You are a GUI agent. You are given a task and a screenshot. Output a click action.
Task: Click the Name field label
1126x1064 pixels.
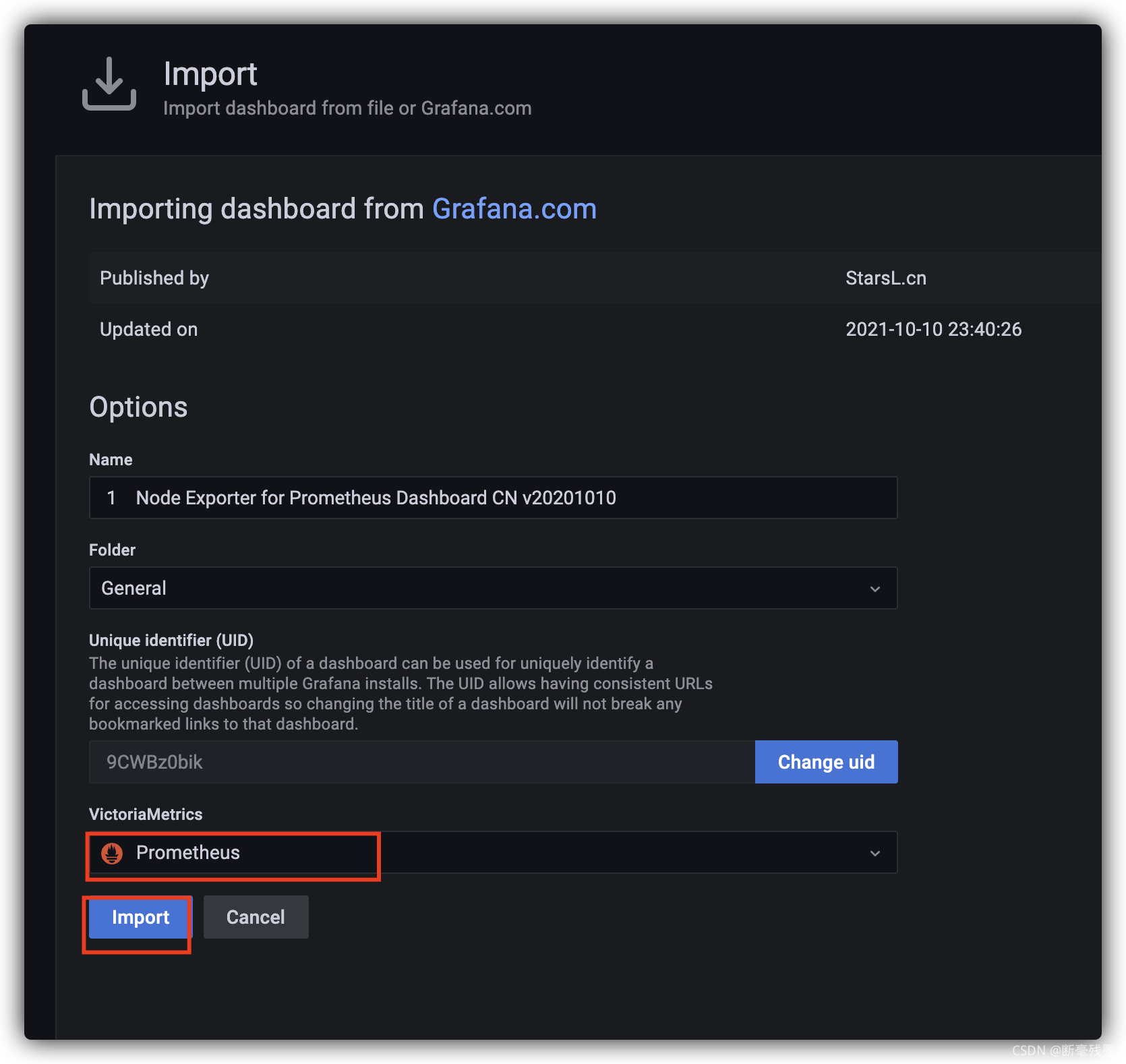[x=111, y=460]
